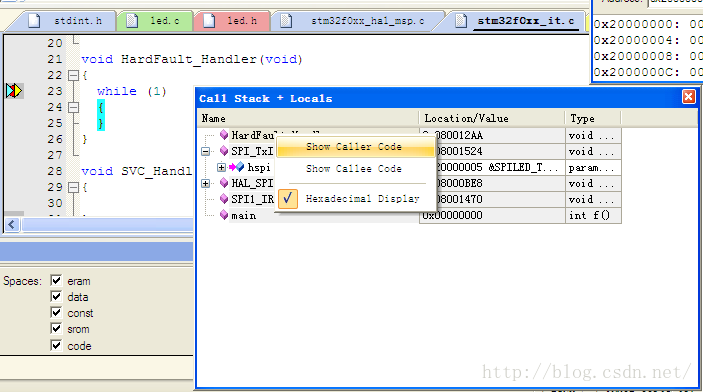The image size is (703, 392).
Task: Click value 08001524 in Location column
Action: [x=492, y=151]
